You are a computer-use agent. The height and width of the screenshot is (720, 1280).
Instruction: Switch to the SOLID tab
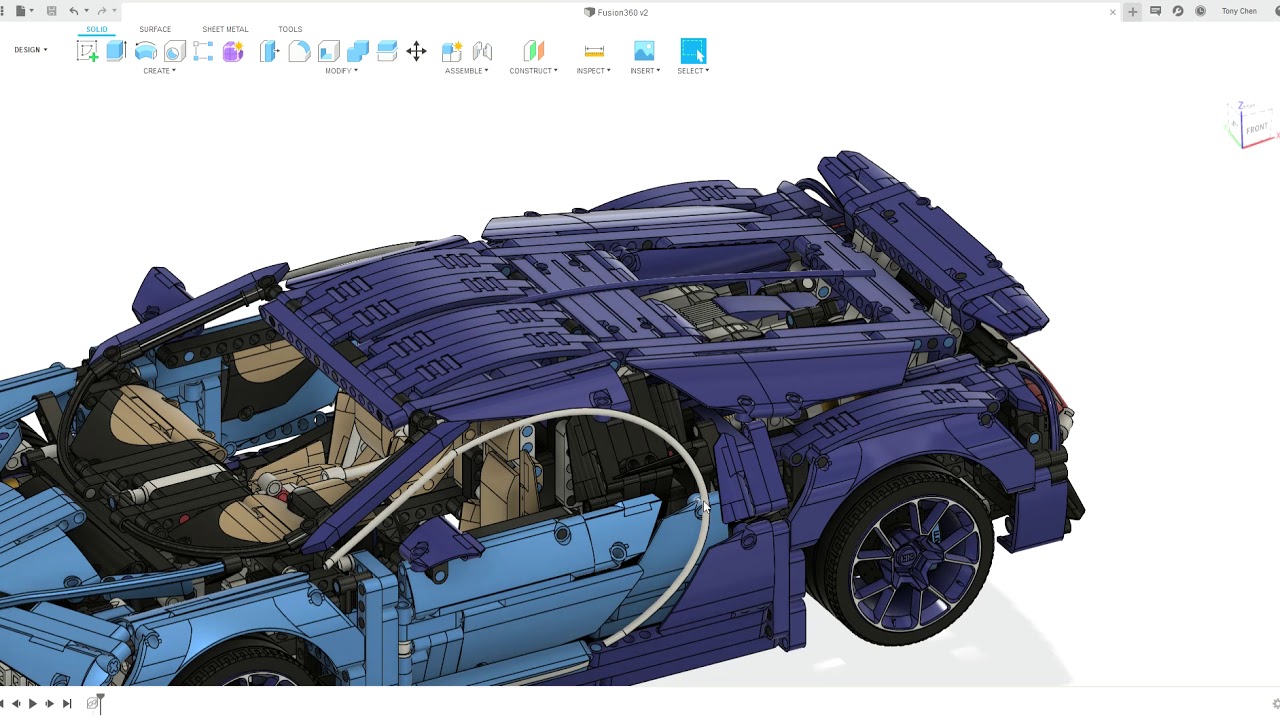(96, 29)
